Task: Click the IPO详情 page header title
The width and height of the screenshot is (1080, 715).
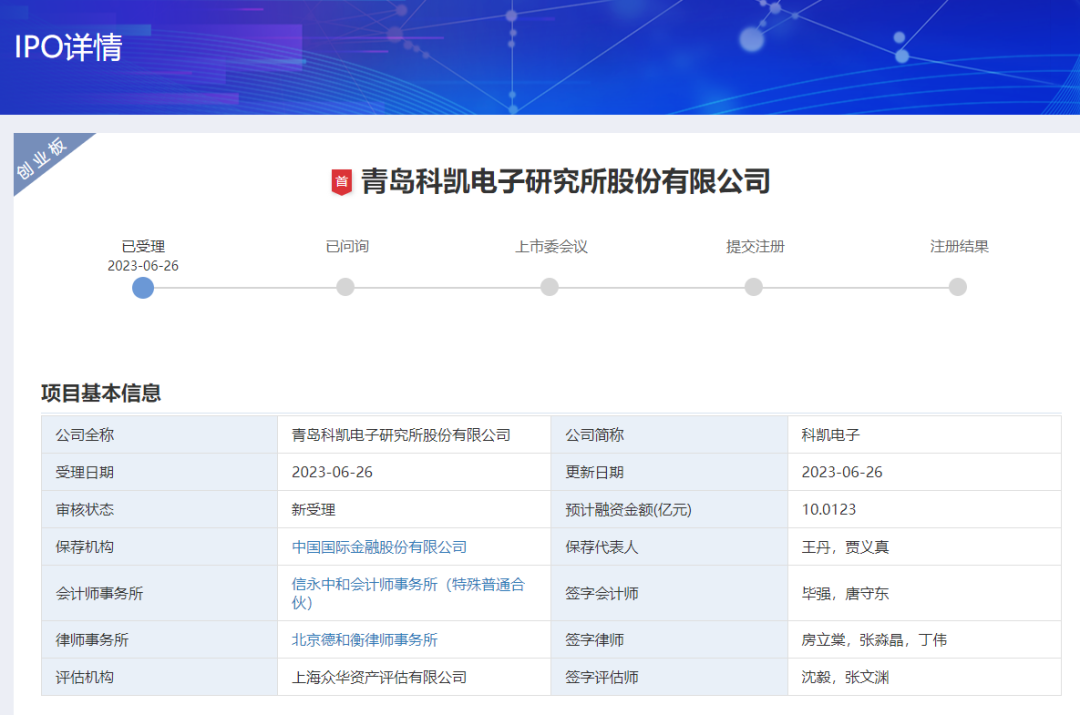Action: pyautogui.click(x=68, y=47)
